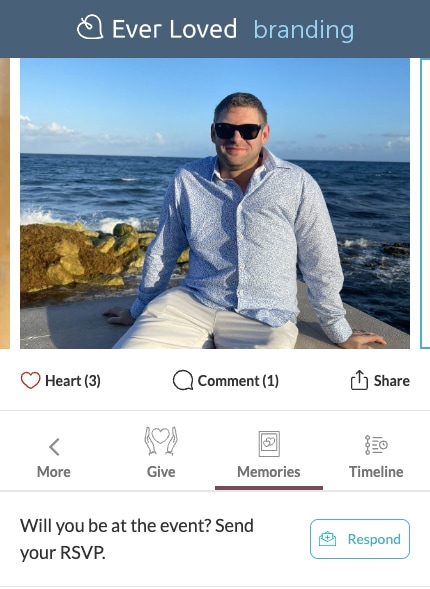Open comments via speech bubble icon
The image size is (430, 589).
[183, 380]
